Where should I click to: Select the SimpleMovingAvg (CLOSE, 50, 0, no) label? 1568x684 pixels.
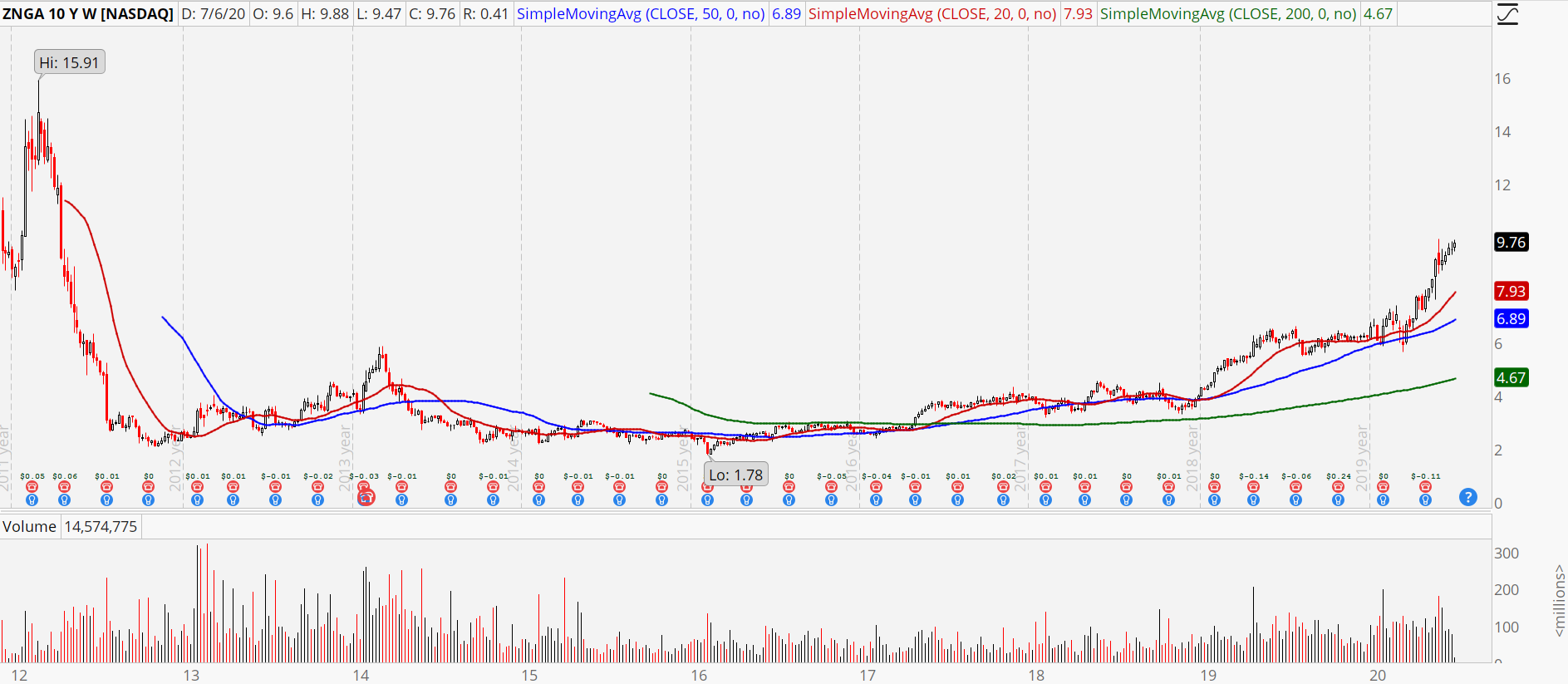641,14
